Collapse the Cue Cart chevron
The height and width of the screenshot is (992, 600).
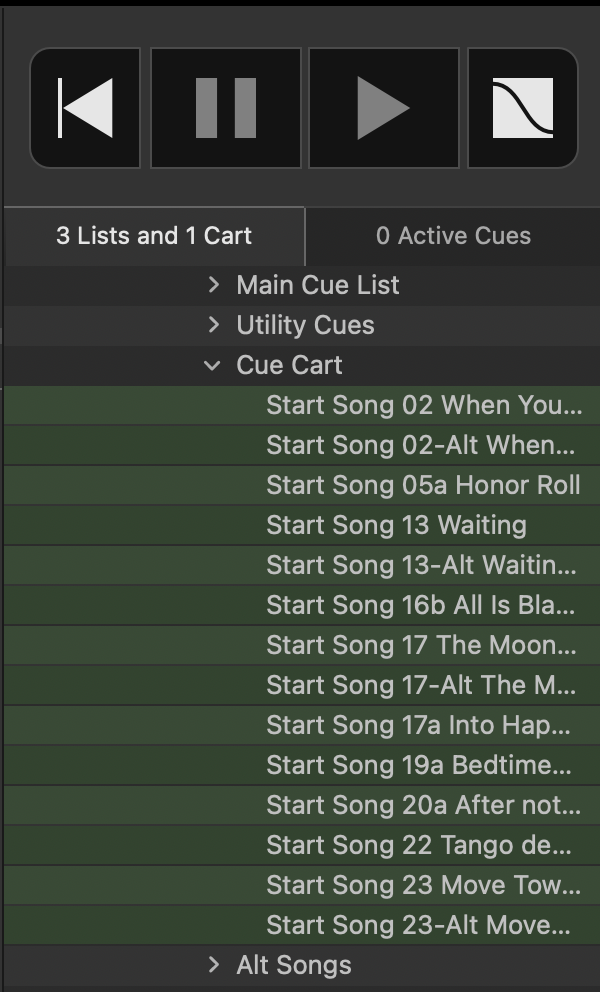(x=213, y=365)
